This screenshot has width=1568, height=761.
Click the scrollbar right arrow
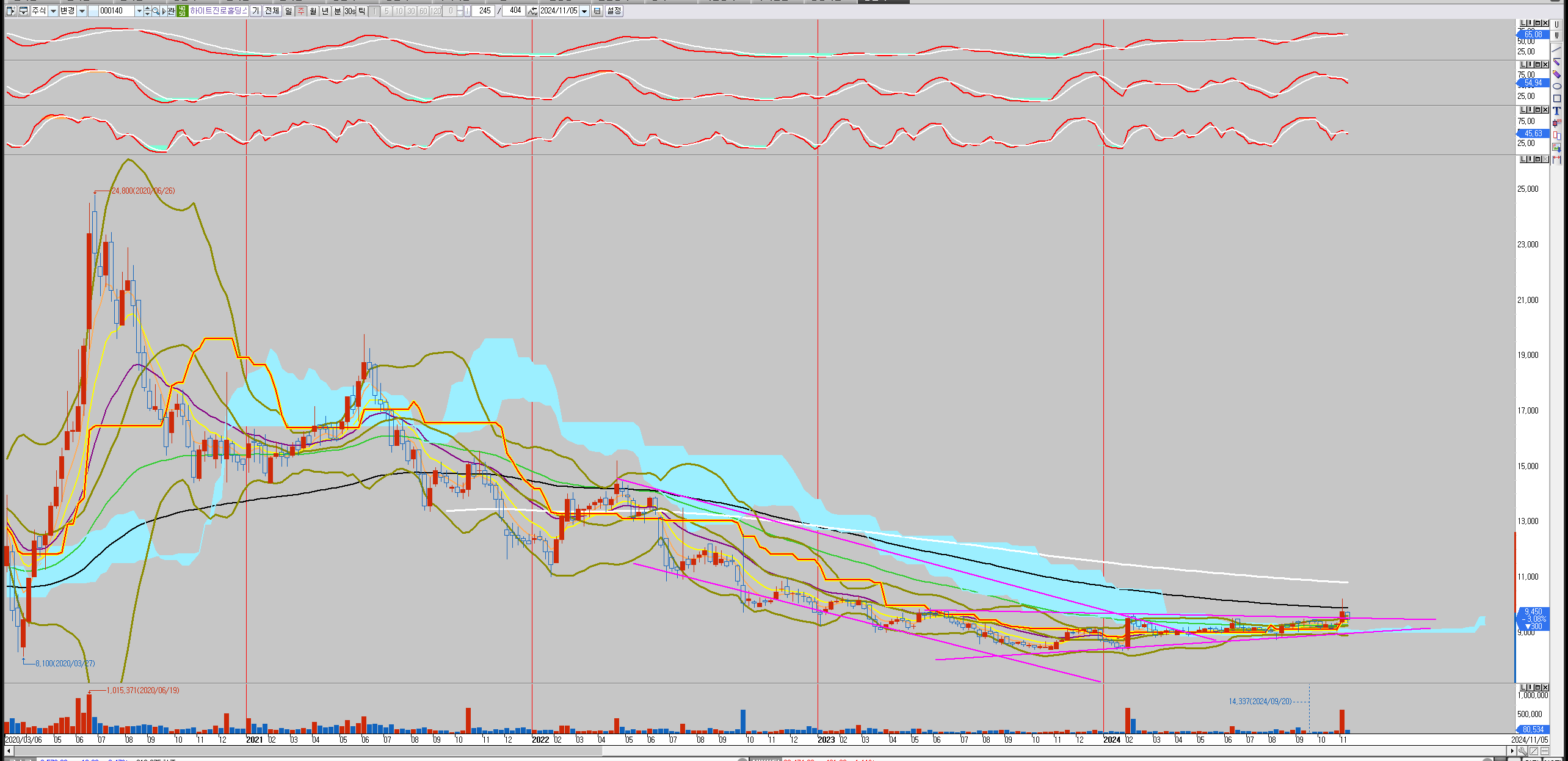pyautogui.click(x=1512, y=751)
